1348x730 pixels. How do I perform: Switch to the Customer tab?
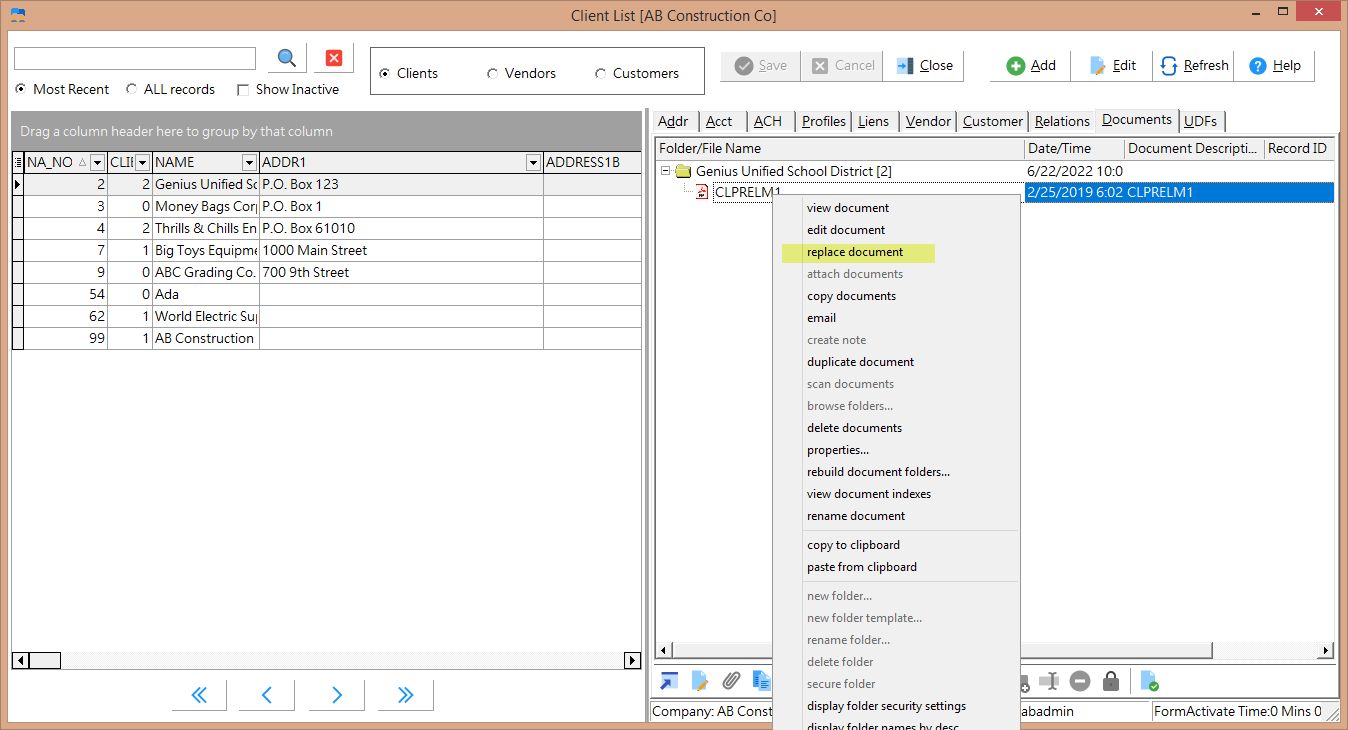[x=993, y=121]
